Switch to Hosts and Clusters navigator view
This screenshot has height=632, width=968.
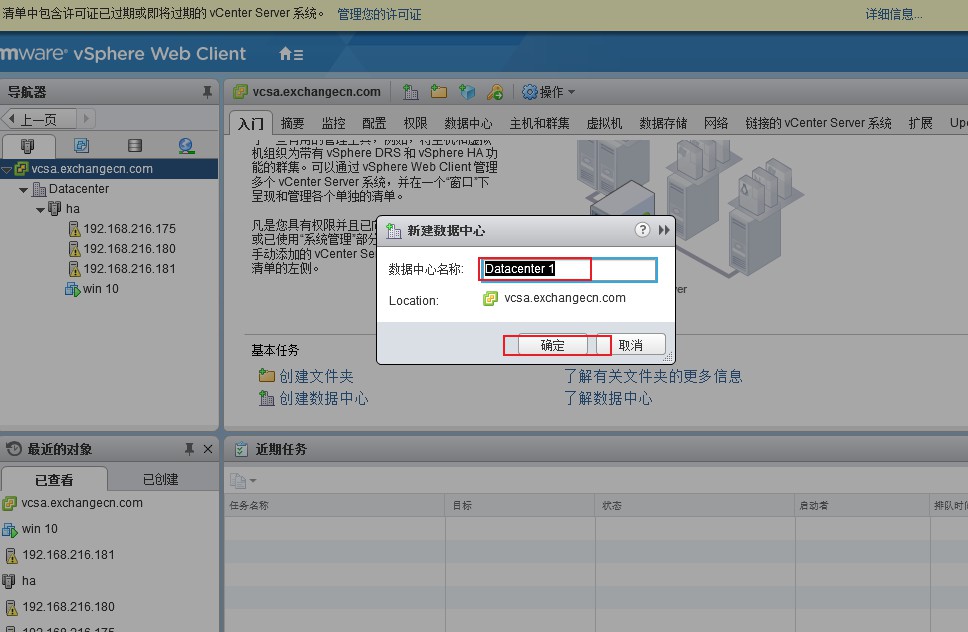click(x=28, y=146)
